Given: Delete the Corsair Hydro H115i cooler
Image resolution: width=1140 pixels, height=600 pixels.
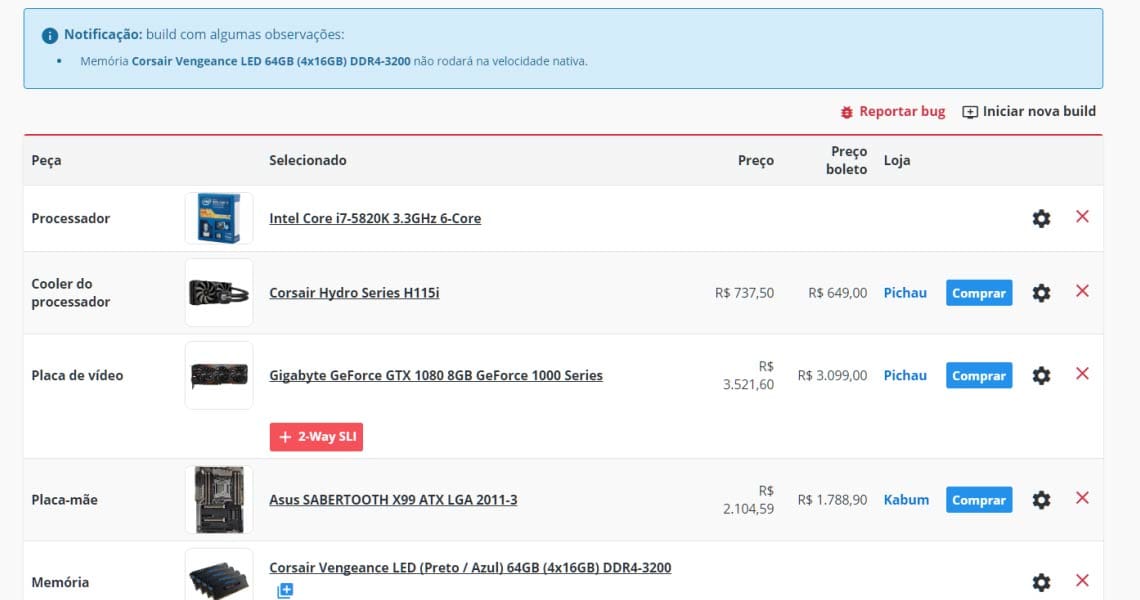Looking at the screenshot, I should click(1082, 292).
